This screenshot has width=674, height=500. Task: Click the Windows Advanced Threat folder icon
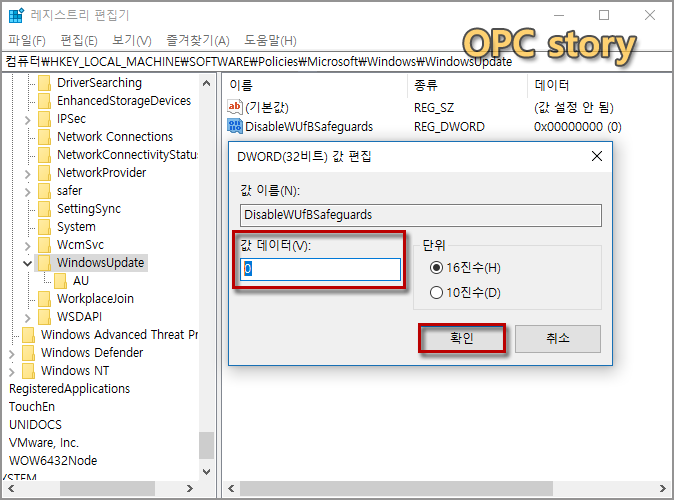pos(28,335)
